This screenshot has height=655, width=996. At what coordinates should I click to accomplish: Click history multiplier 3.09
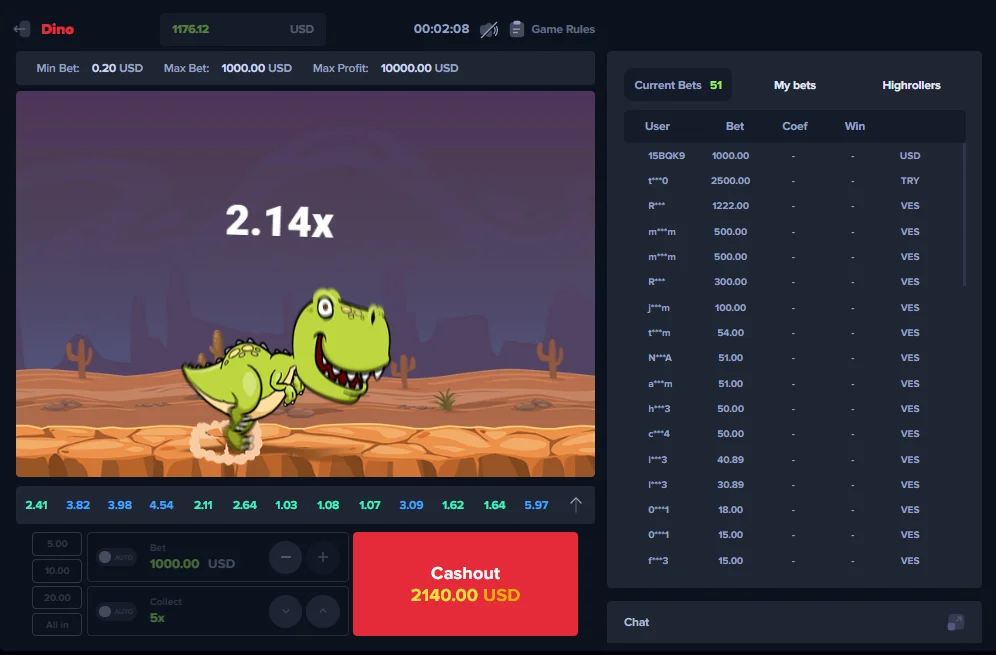pos(411,505)
